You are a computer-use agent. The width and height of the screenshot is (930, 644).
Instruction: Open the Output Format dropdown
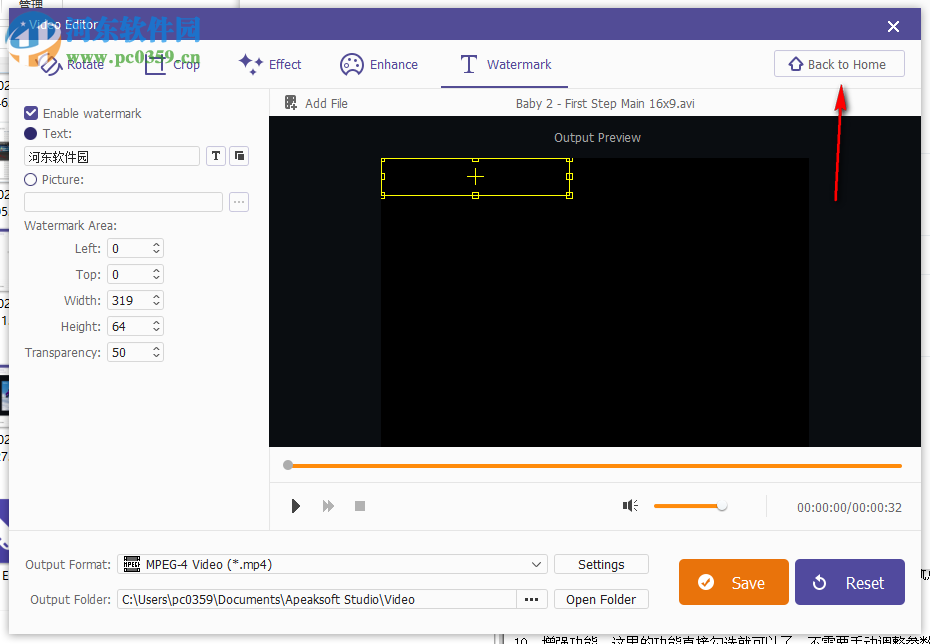[330, 564]
